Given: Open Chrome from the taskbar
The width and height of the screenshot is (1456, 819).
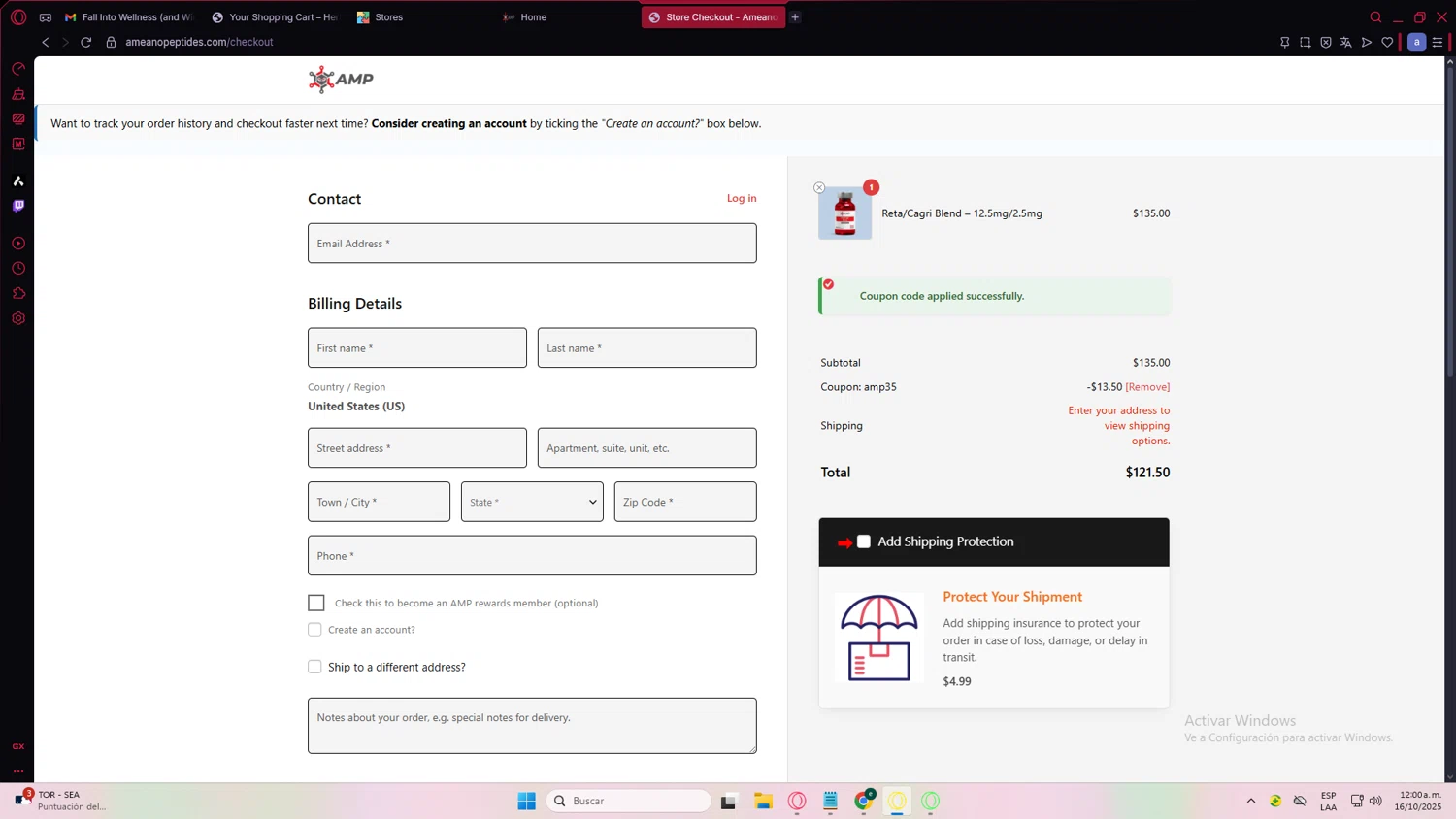Looking at the screenshot, I should click(x=864, y=801).
